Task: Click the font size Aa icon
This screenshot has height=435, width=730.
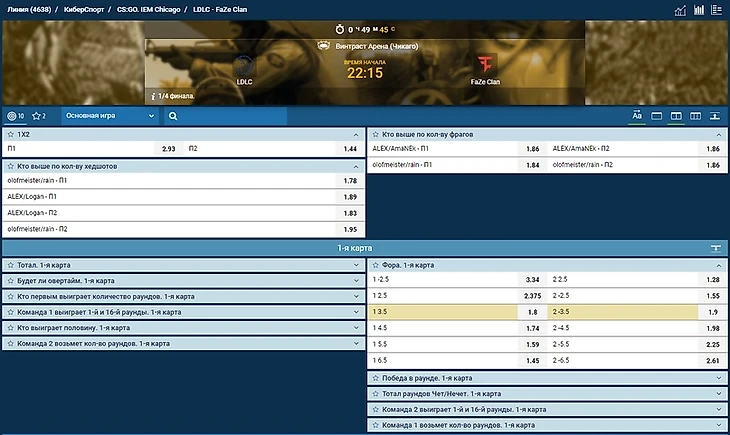Action: point(637,116)
